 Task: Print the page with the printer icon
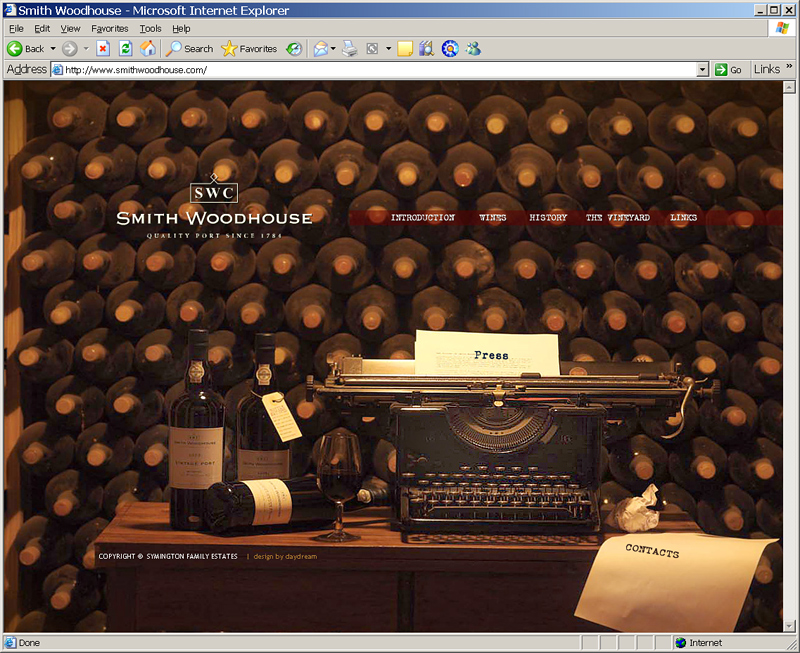click(x=349, y=49)
